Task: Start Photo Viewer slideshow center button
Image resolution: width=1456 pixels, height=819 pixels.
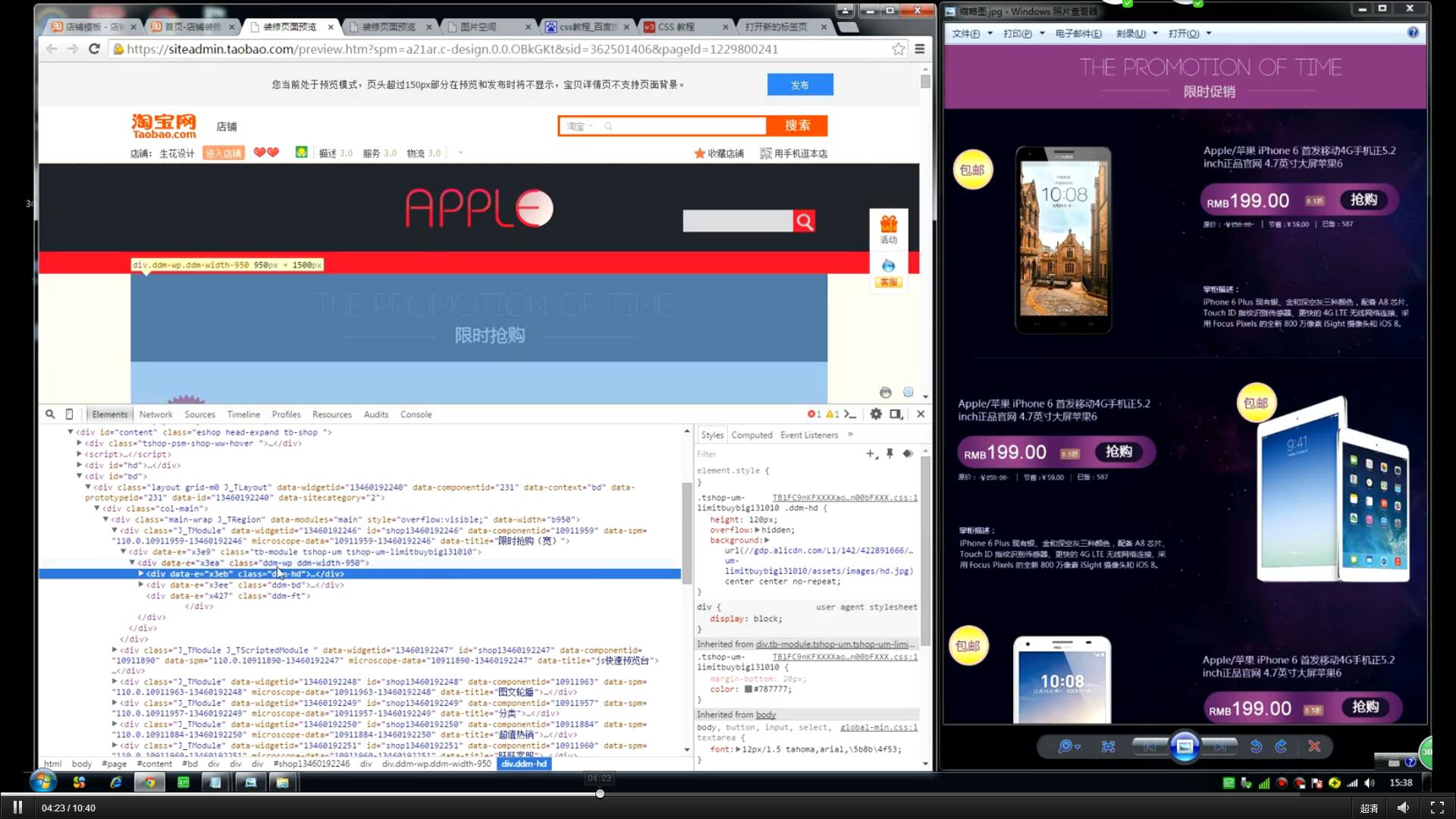Action: pos(1185,746)
